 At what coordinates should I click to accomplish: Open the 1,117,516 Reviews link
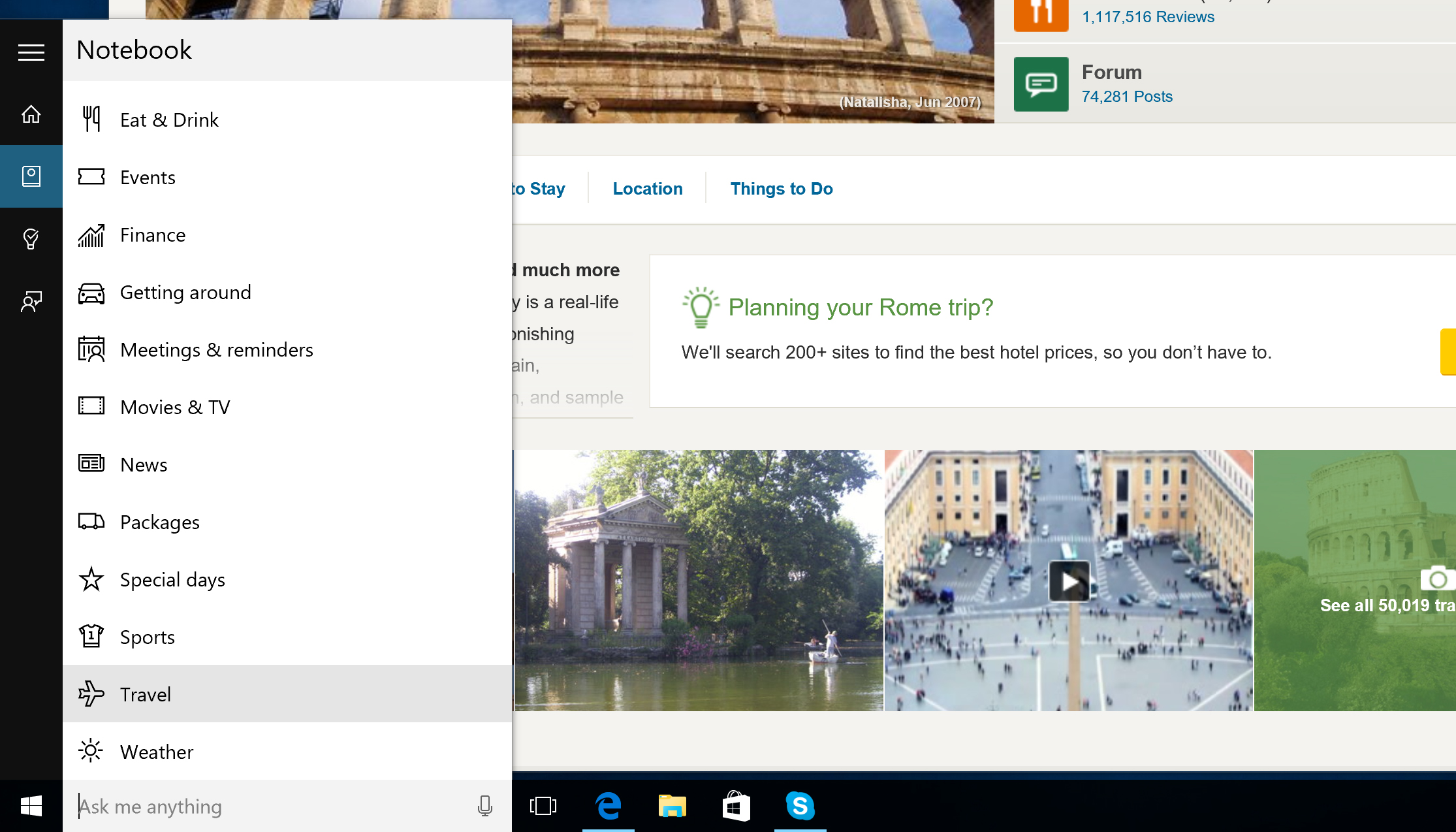click(x=1147, y=16)
